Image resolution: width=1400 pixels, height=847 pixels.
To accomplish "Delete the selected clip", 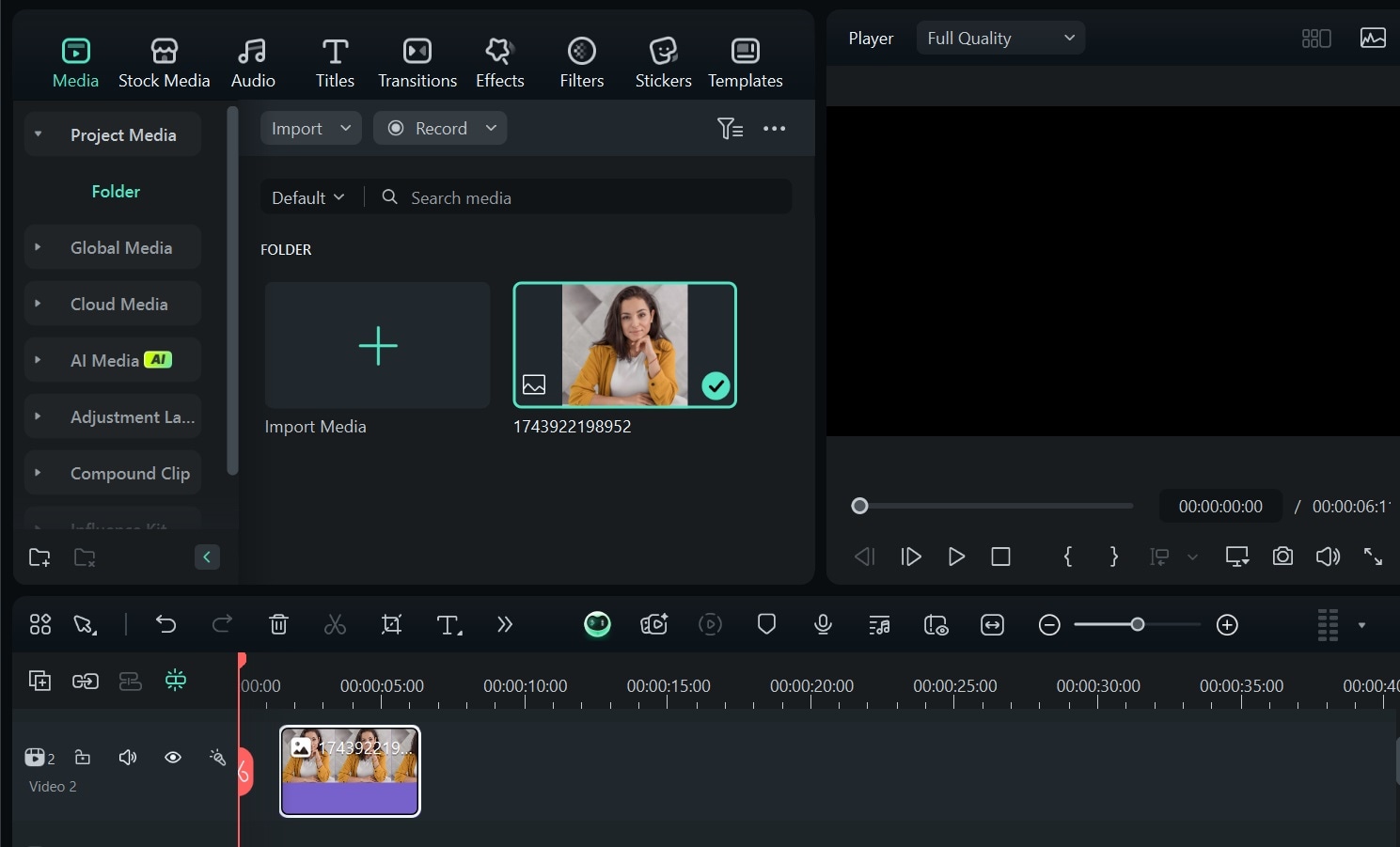I will (x=278, y=624).
